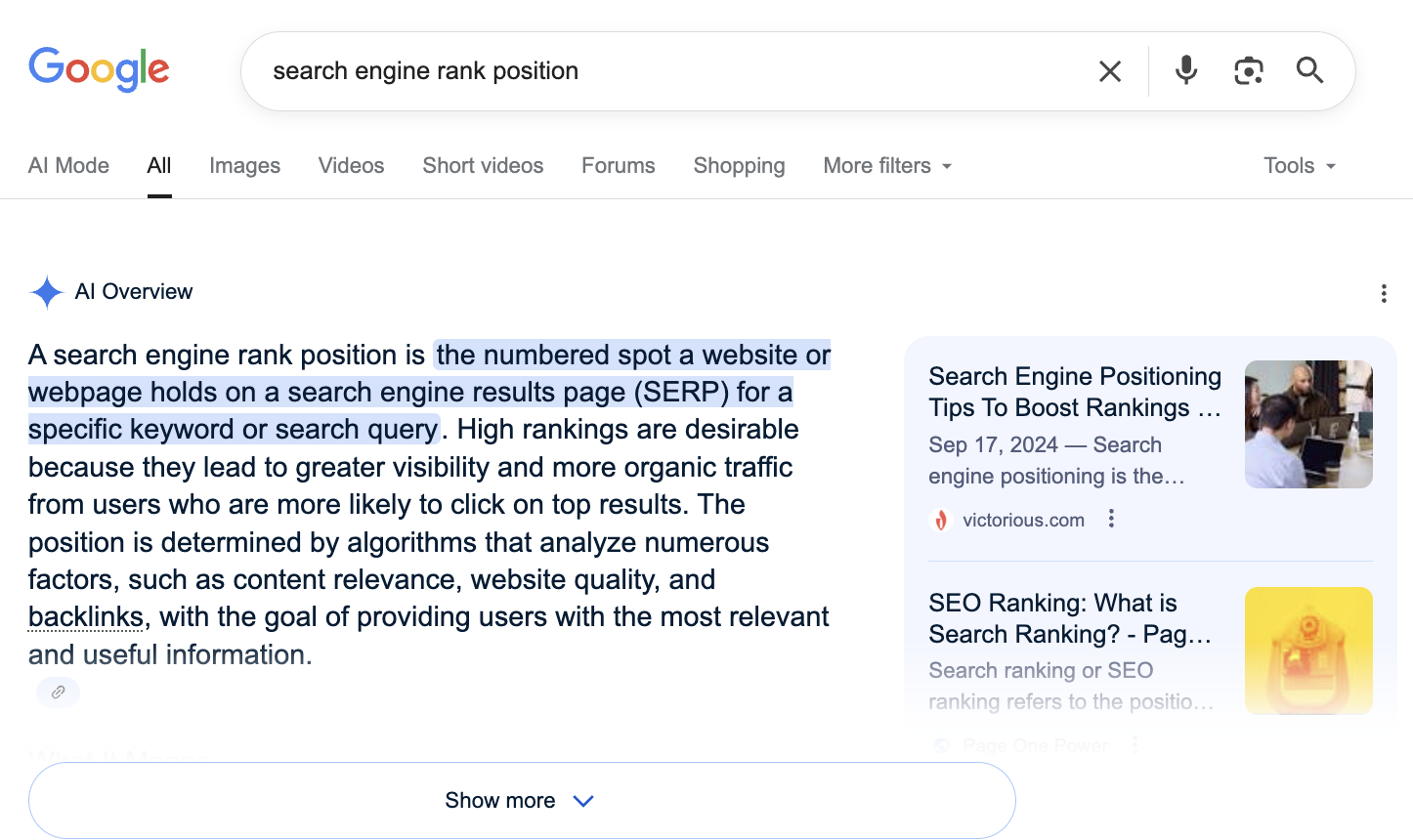The height and width of the screenshot is (840, 1413).
Task: Open Search by image camera icon
Action: pyautogui.click(x=1248, y=71)
